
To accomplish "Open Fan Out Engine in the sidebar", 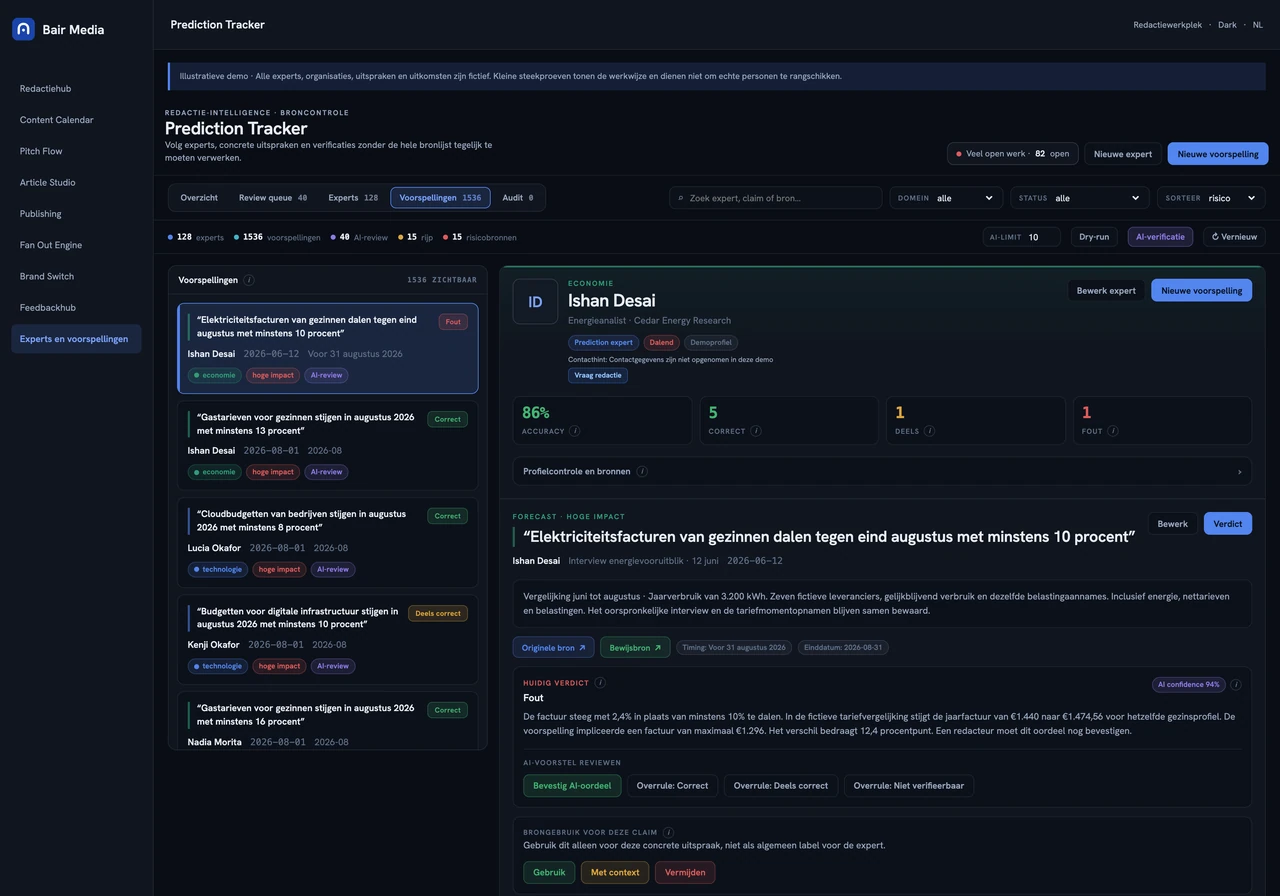I will 77,245.
